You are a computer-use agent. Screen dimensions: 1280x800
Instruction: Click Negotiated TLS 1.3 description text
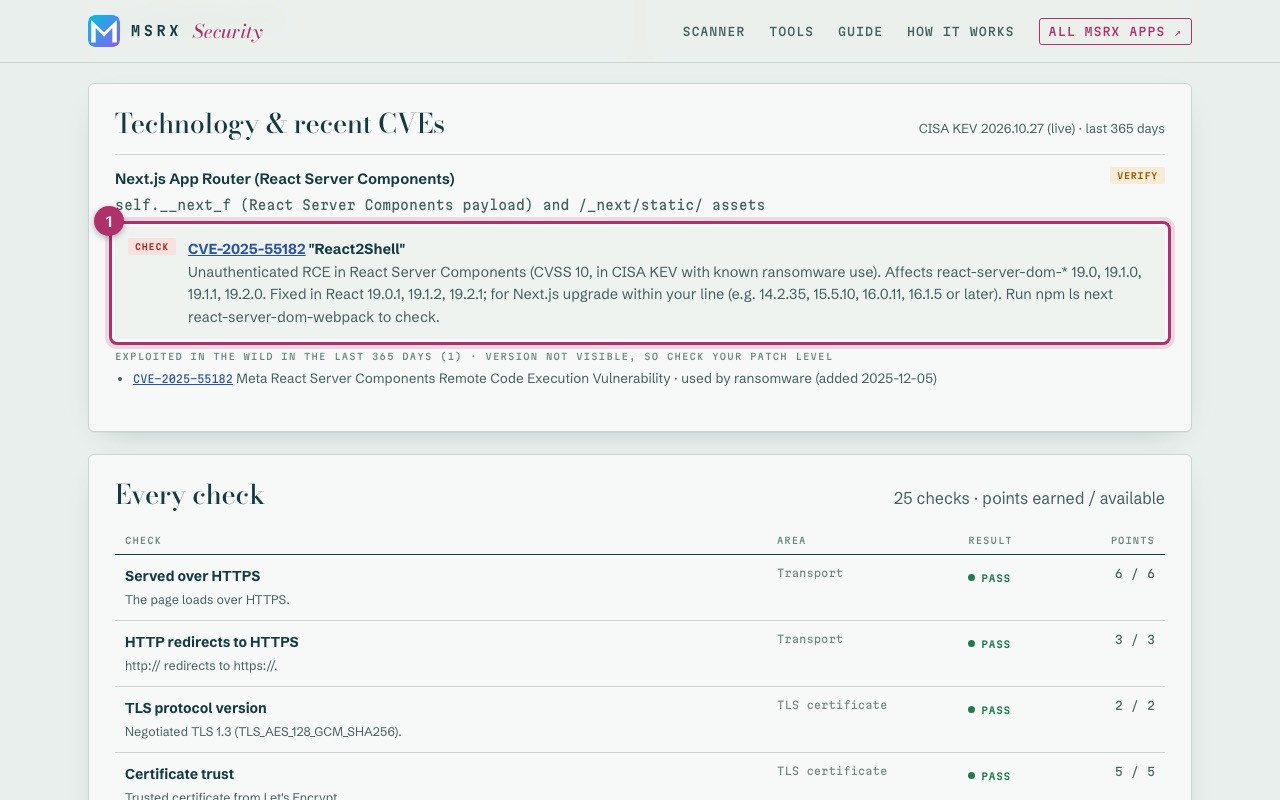point(263,732)
